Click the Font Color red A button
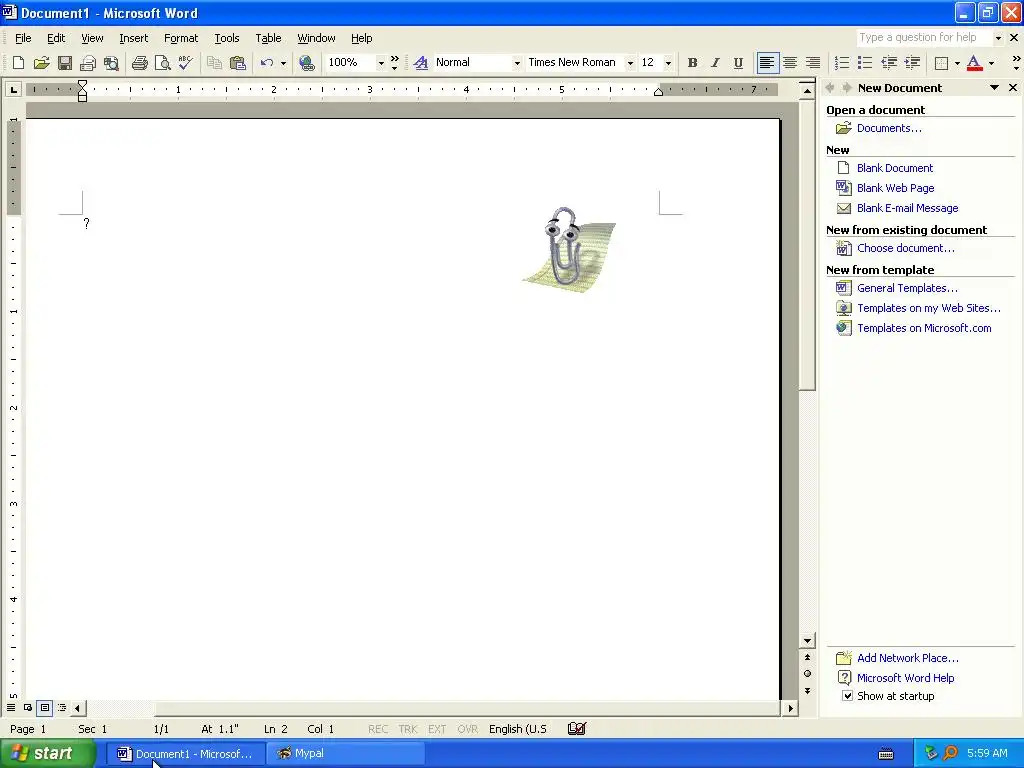This screenshot has width=1024, height=768. (974, 63)
